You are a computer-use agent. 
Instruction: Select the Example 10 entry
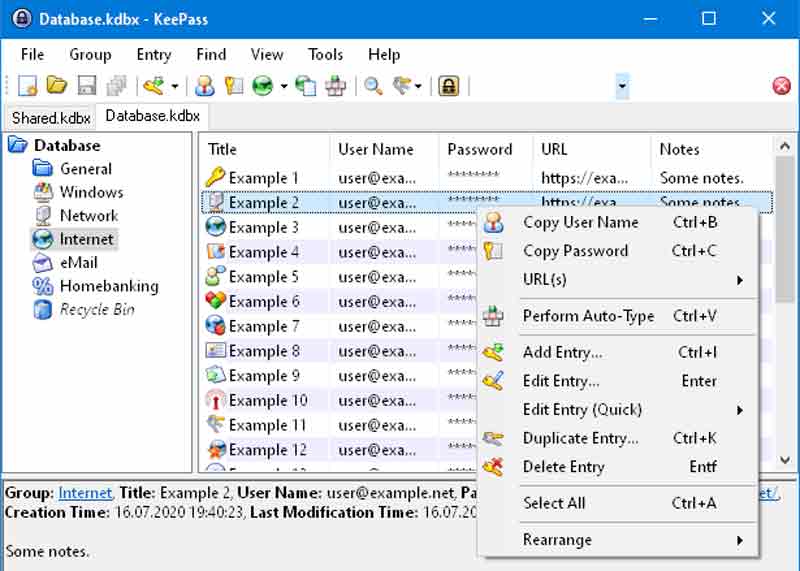pyautogui.click(x=339, y=401)
